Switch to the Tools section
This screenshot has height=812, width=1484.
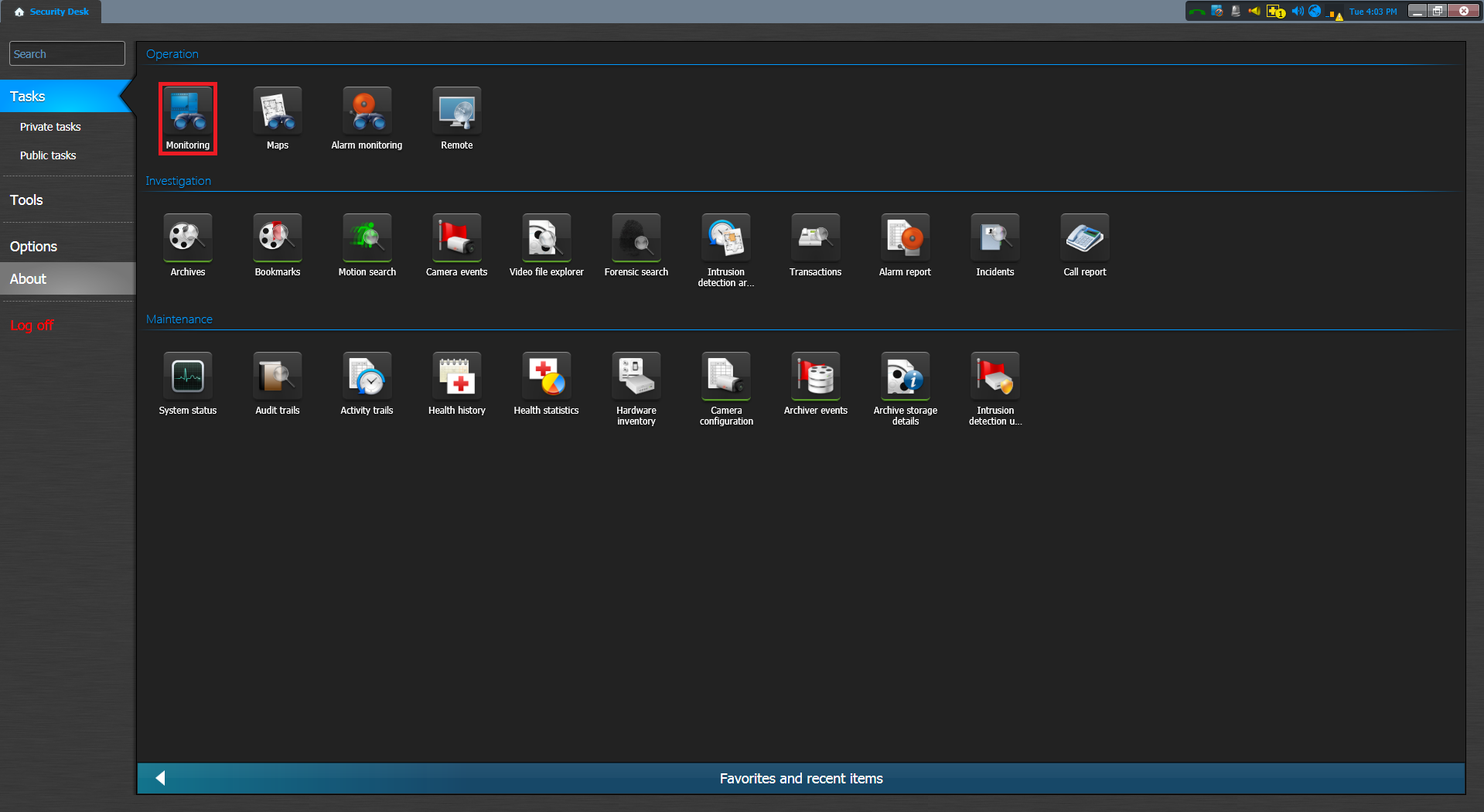(26, 200)
